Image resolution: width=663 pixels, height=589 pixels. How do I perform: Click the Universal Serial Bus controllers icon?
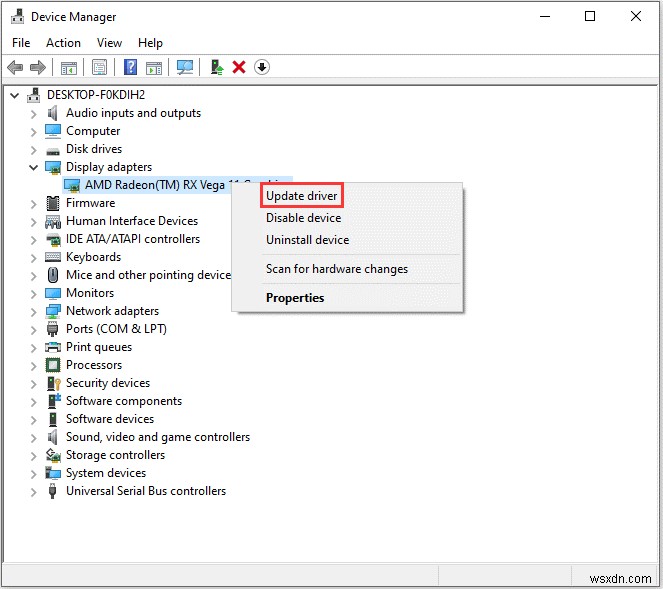coord(52,491)
